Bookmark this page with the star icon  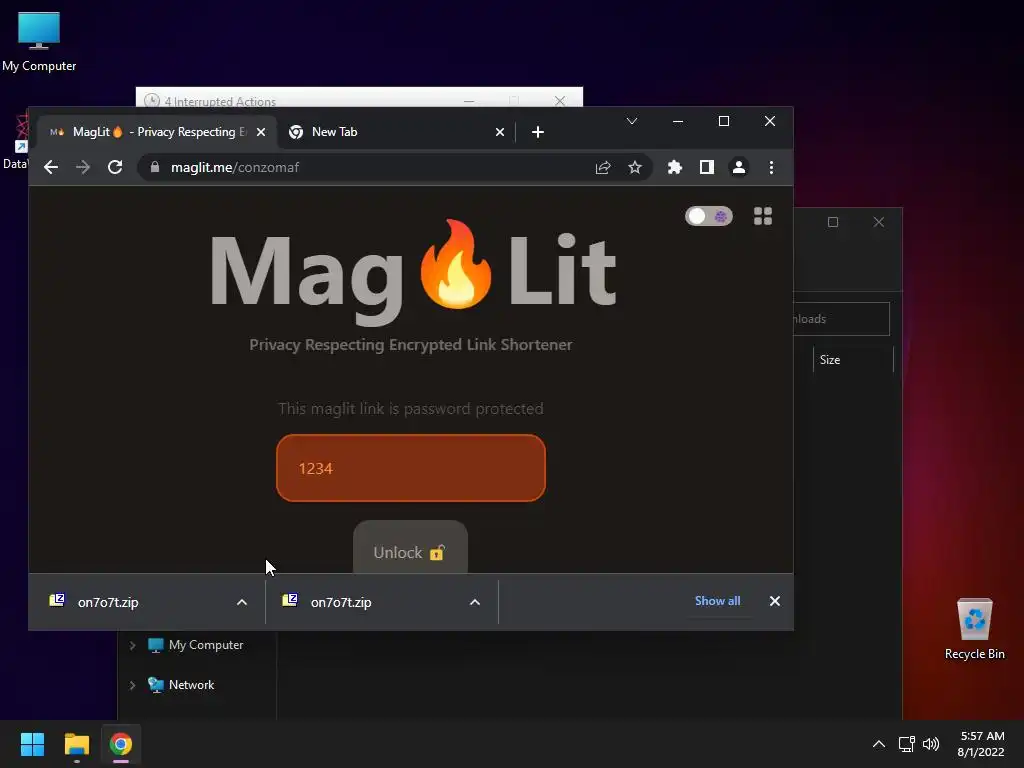click(635, 167)
